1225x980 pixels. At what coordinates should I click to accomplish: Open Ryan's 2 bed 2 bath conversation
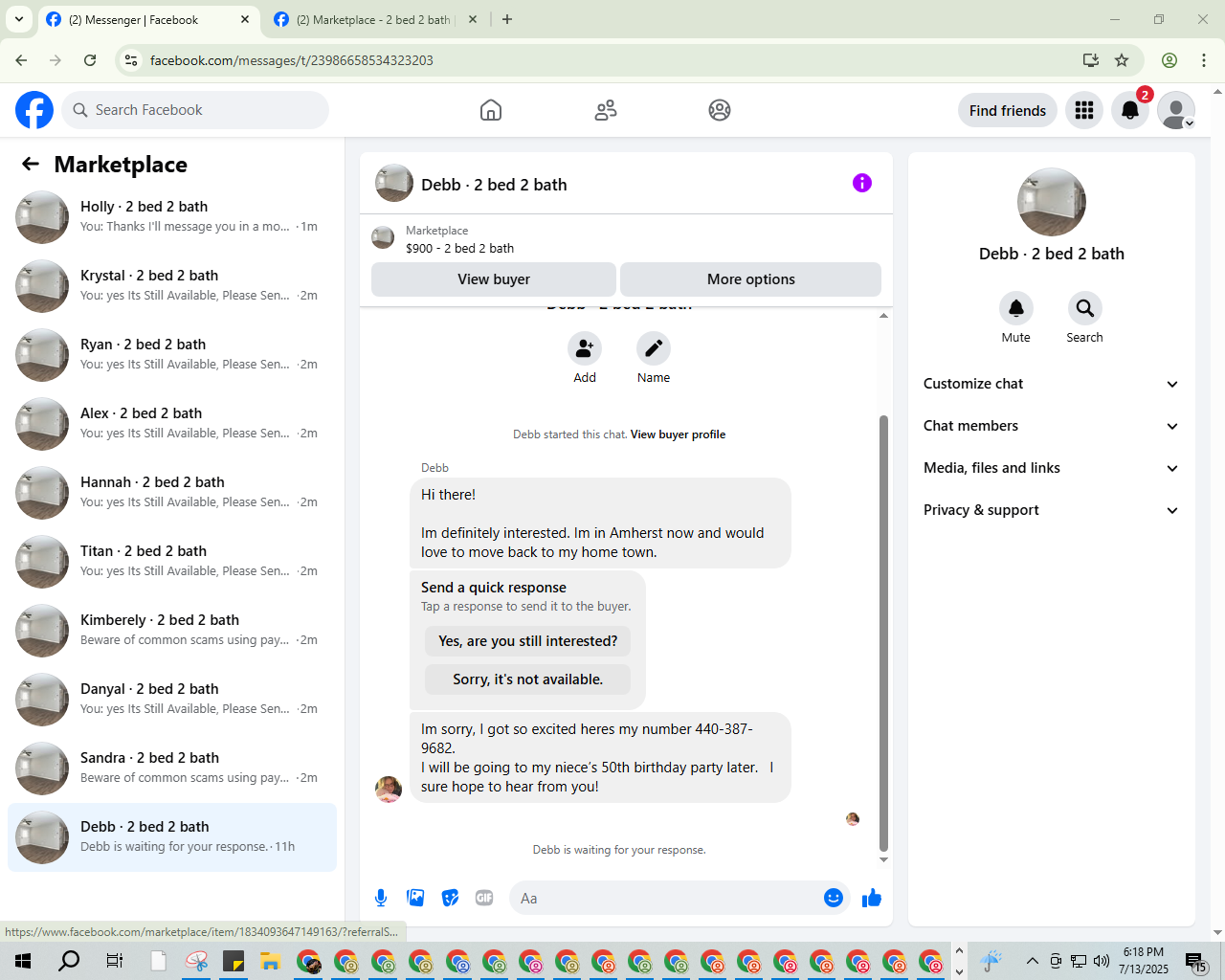click(172, 354)
